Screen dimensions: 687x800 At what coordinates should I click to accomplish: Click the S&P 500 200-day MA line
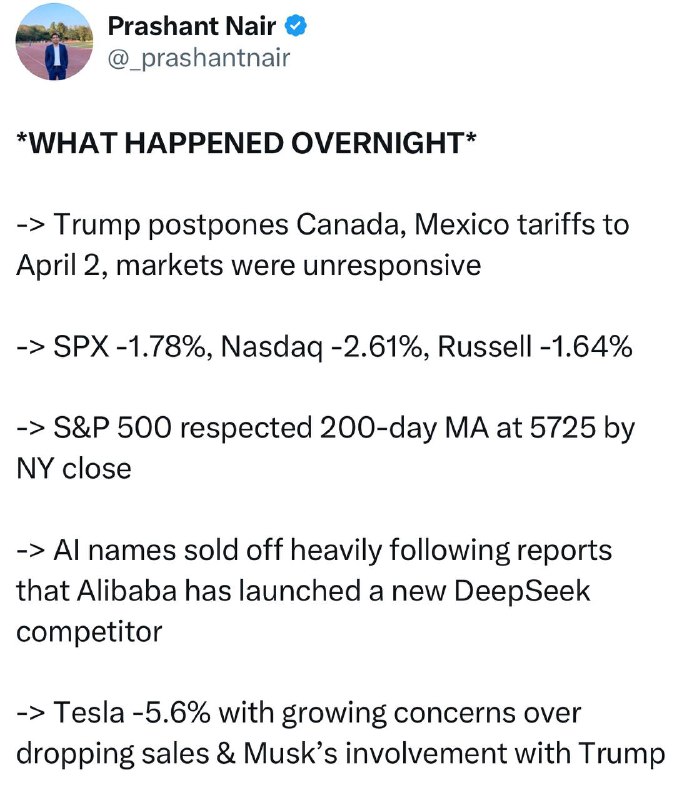tap(325, 448)
